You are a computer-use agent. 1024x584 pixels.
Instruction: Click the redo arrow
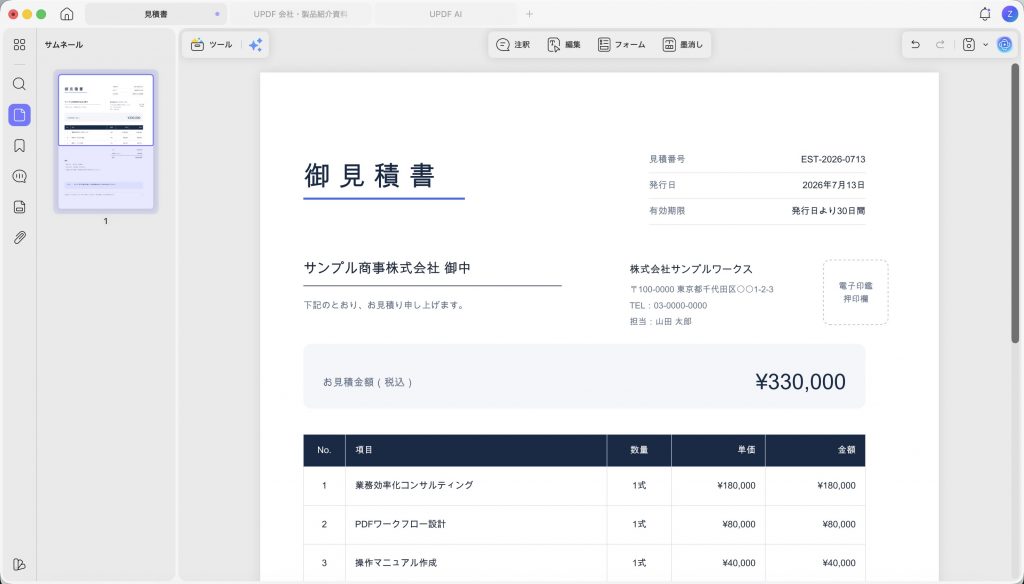click(940, 44)
